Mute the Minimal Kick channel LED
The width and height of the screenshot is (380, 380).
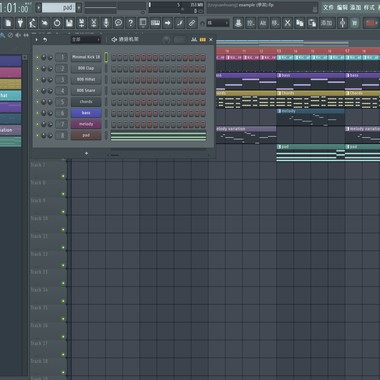click(x=37, y=57)
